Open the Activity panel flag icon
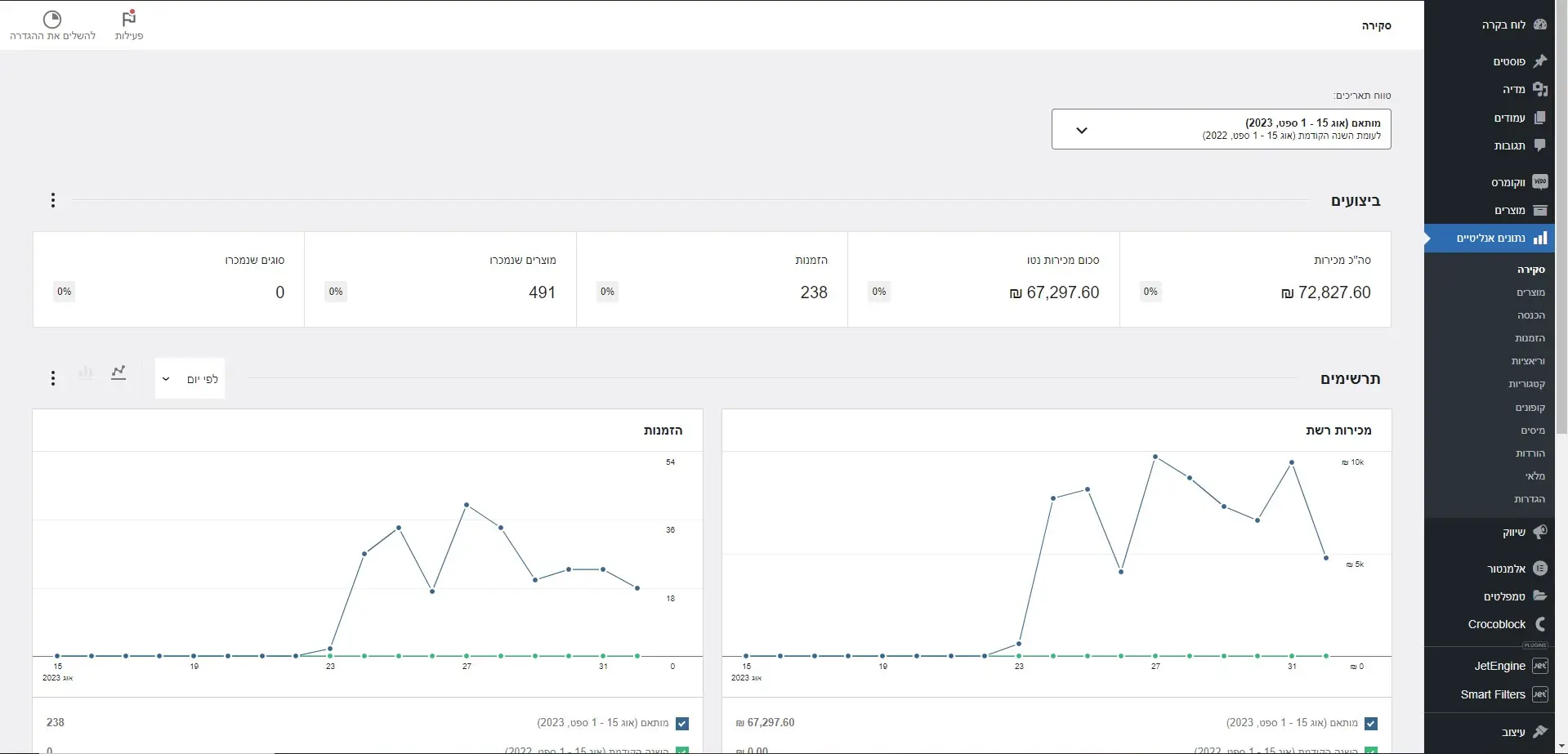This screenshot has height=754, width=1568. [x=129, y=18]
